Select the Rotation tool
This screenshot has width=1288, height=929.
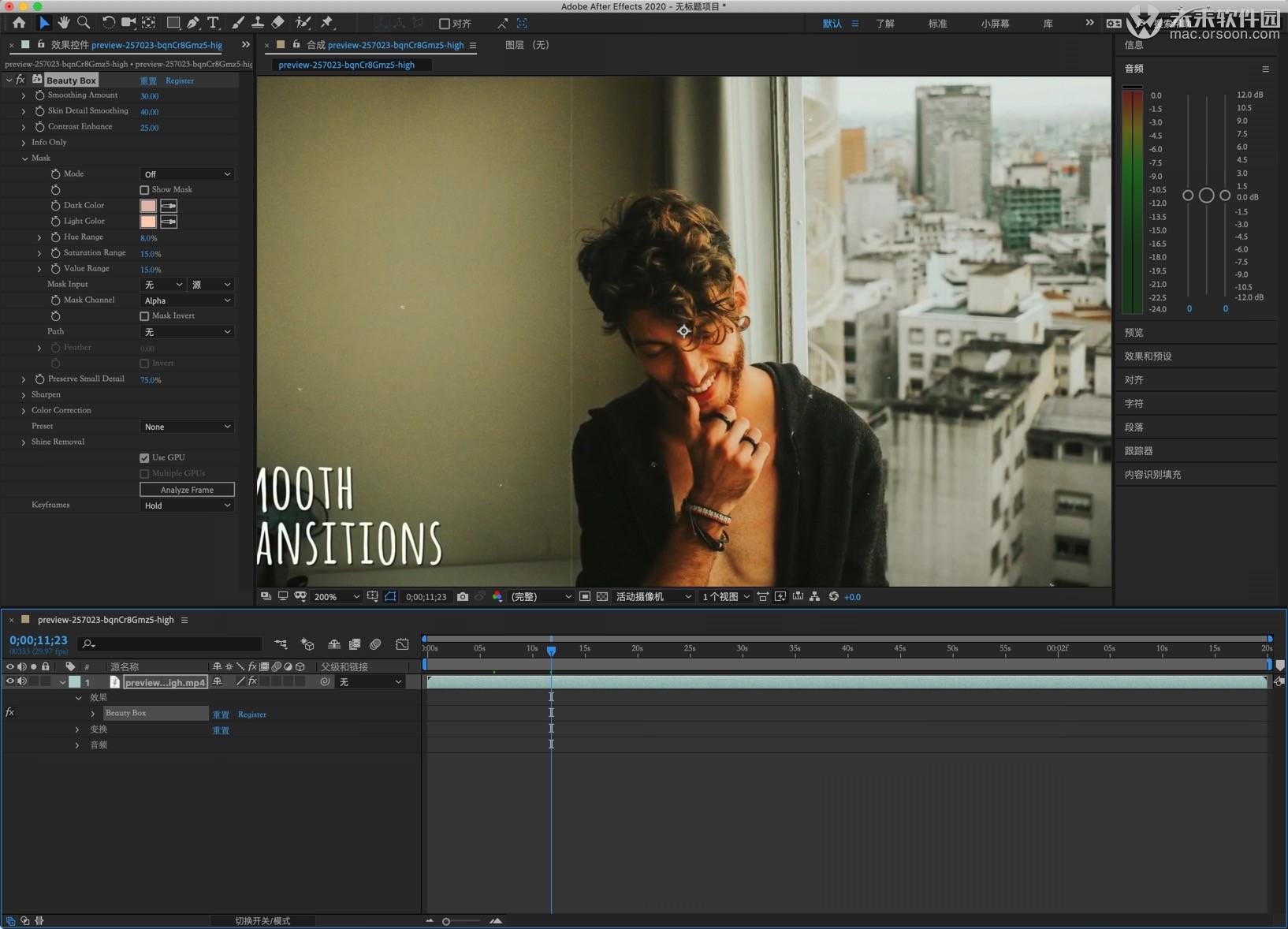click(108, 23)
